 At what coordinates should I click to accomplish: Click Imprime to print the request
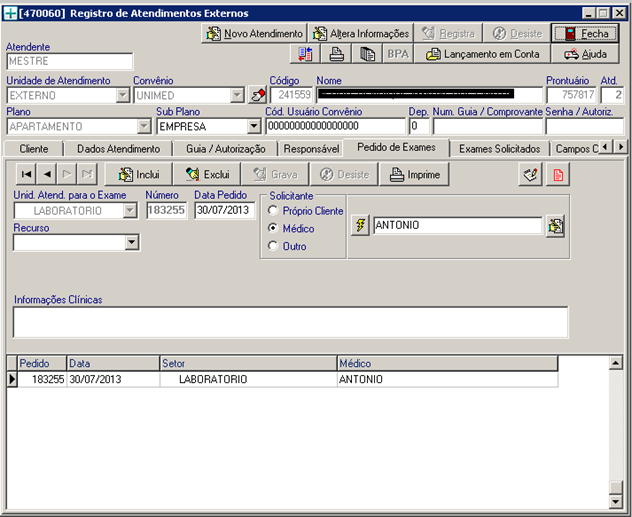click(x=414, y=174)
